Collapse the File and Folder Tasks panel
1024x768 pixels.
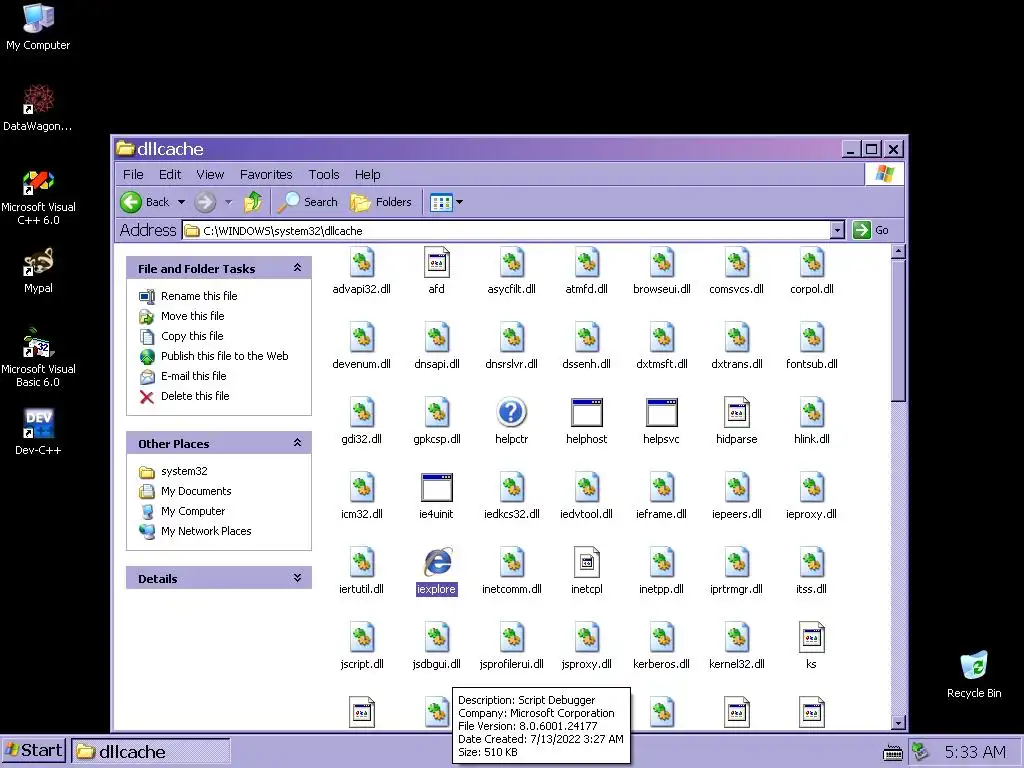(297, 268)
